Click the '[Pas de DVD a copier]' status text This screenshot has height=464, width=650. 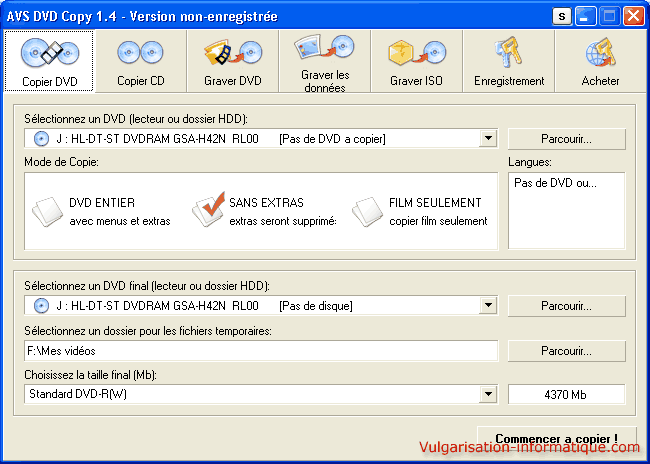point(332,139)
